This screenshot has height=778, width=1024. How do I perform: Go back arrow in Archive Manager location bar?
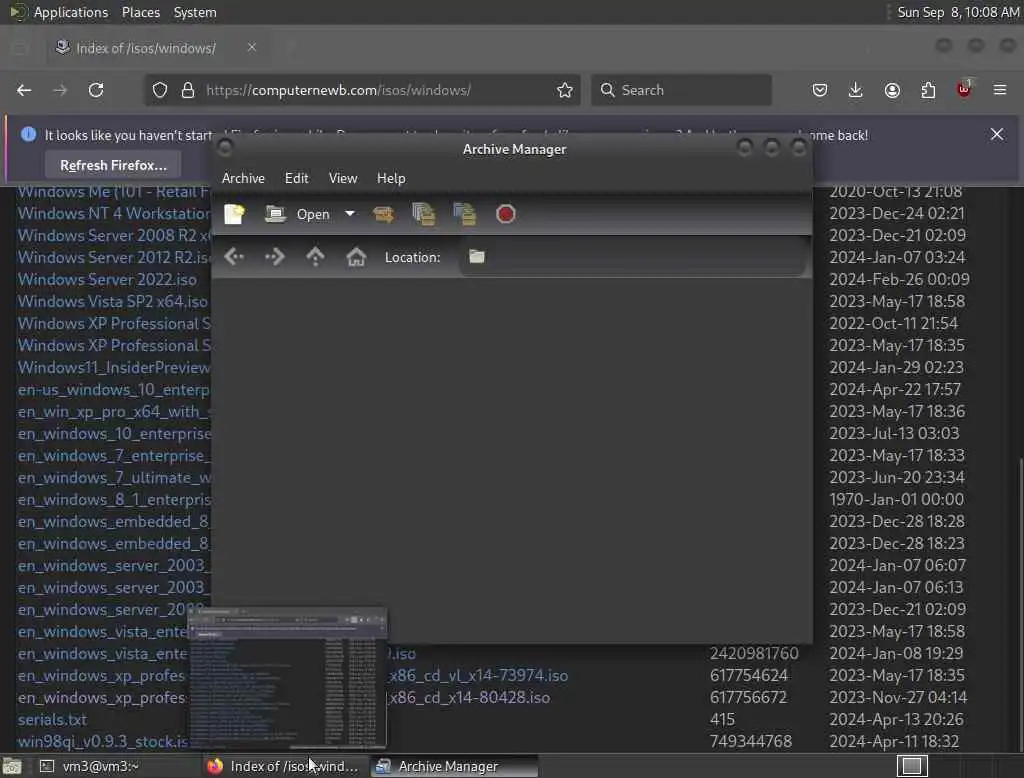234,257
